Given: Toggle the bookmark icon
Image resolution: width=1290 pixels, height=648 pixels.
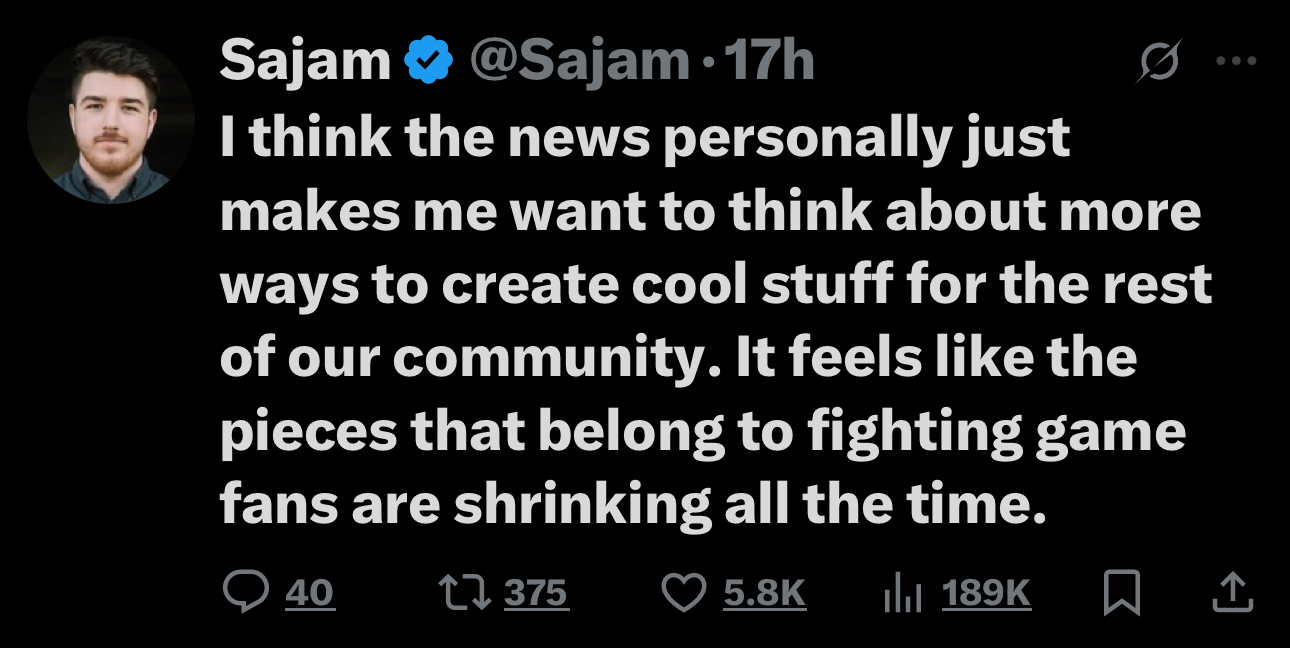Looking at the screenshot, I should coord(1122,594).
